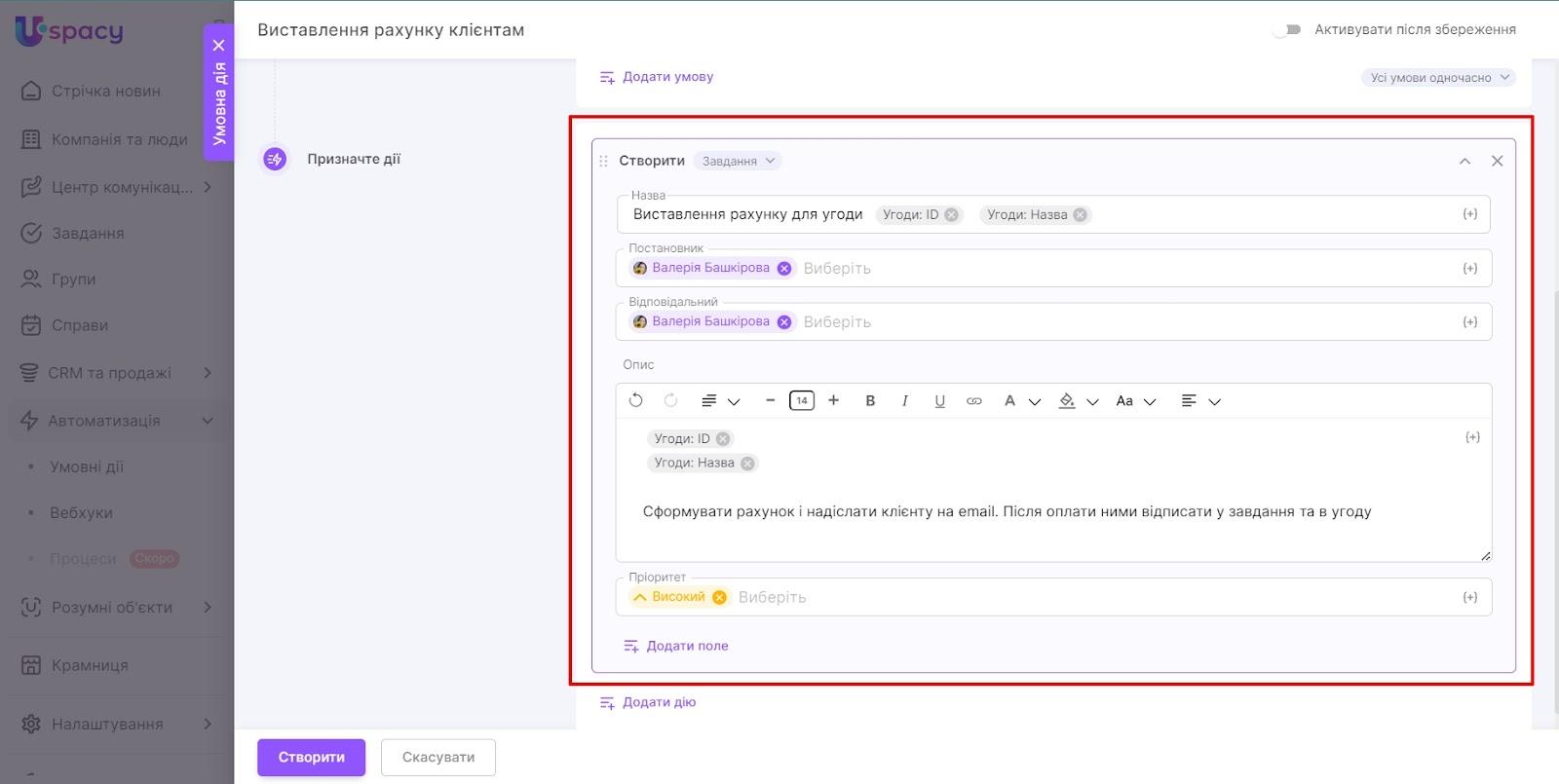Click the 'Скасувати' button
The image size is (1559, 784).
pos(437,757)
